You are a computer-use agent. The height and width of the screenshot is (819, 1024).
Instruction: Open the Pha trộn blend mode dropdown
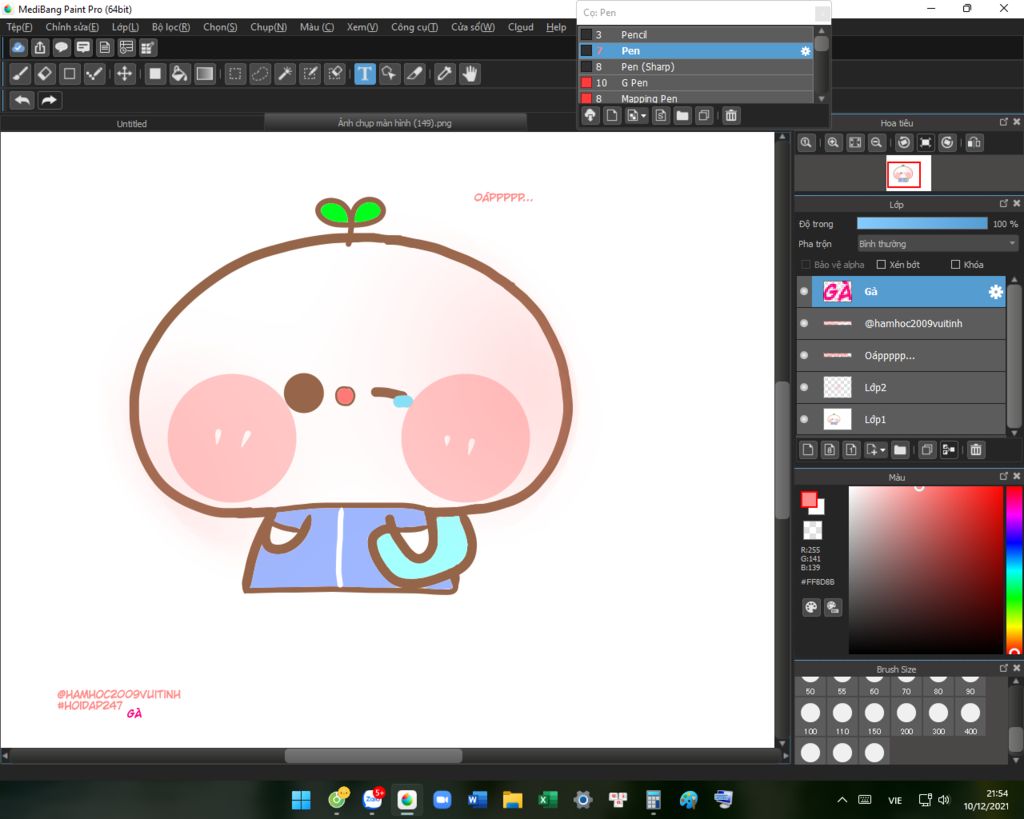tap(937, 244)
